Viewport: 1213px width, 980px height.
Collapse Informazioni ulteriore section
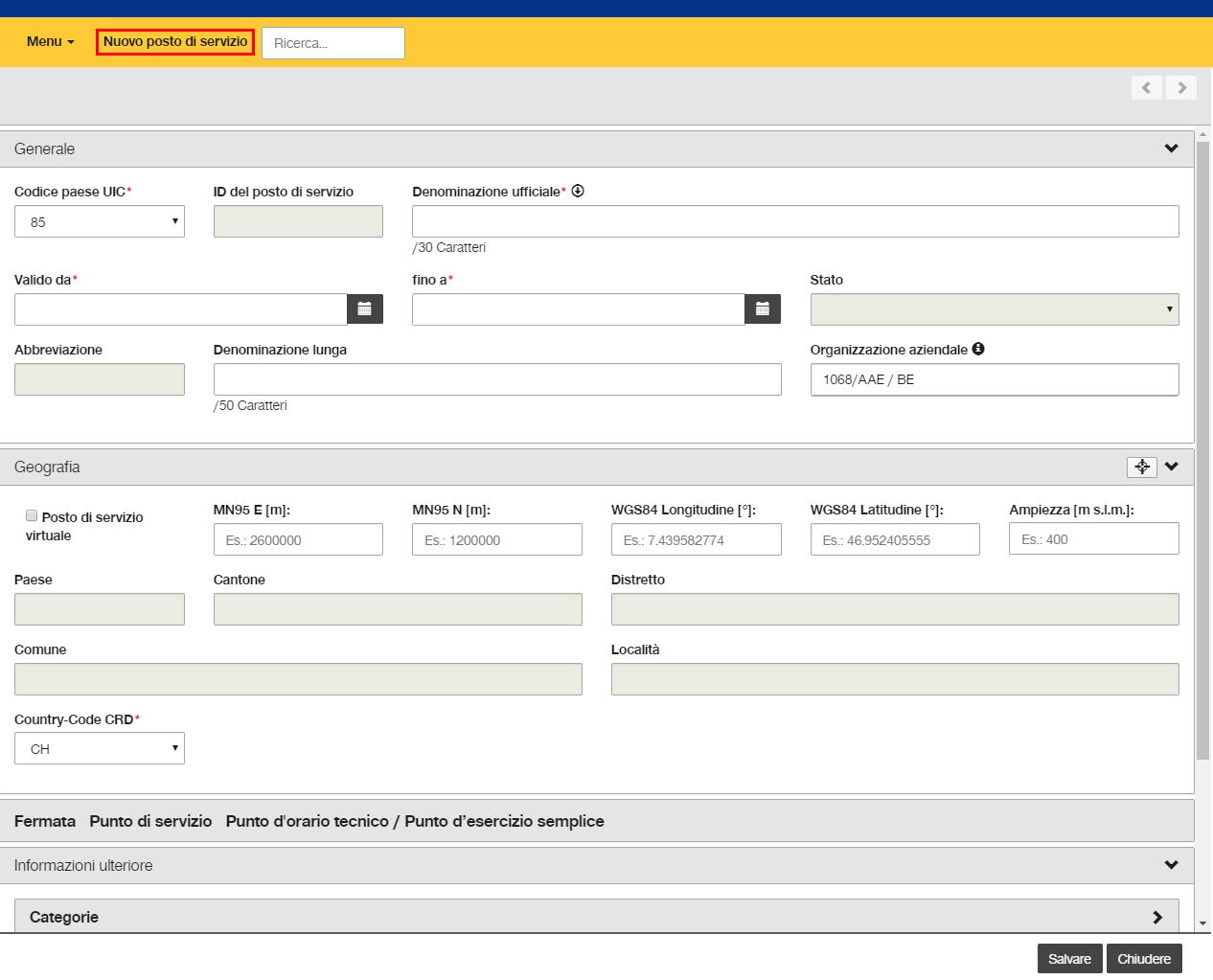click(1171, 865)
